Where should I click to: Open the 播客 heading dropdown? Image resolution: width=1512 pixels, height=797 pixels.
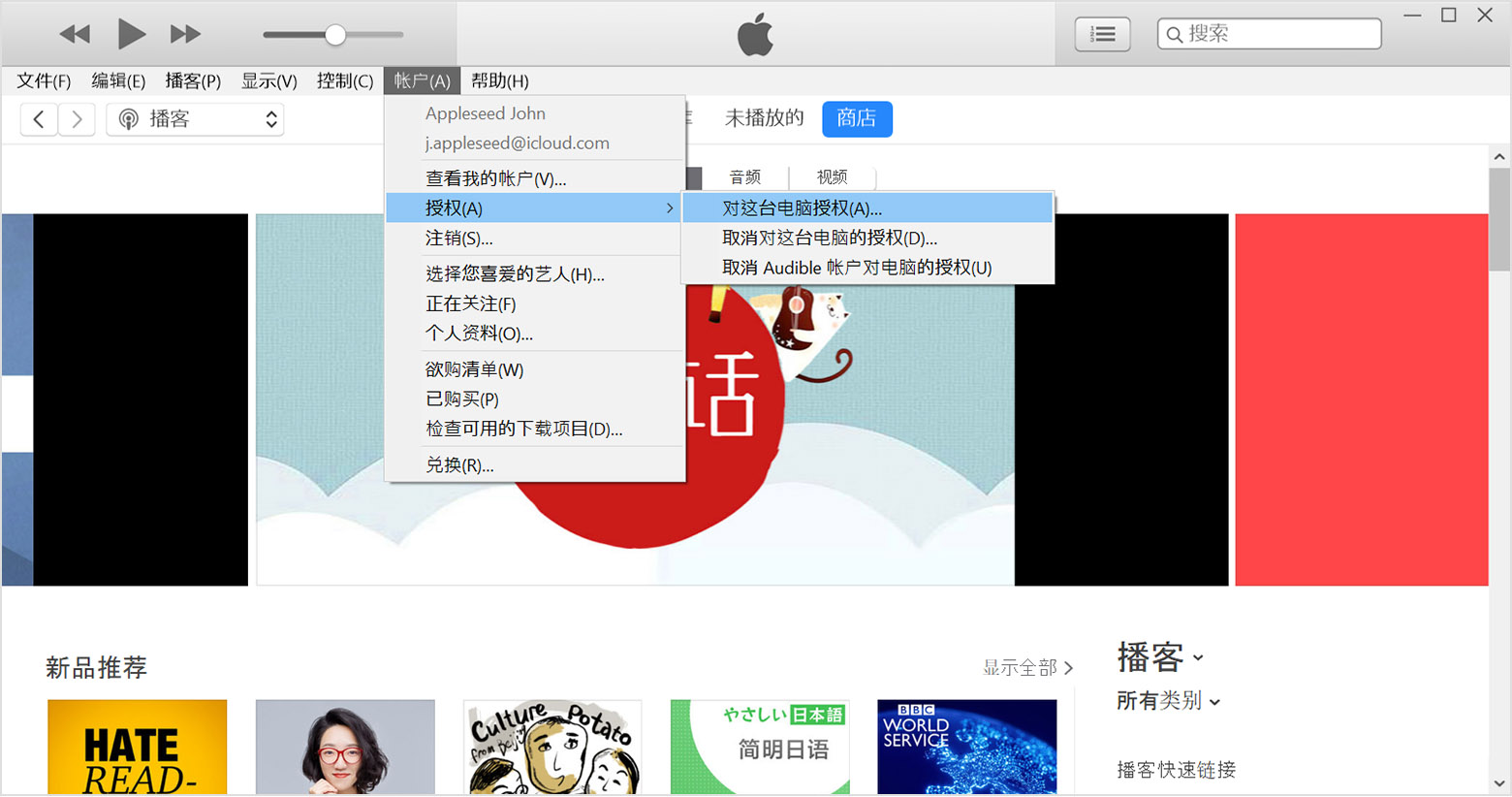[1160, 657]
